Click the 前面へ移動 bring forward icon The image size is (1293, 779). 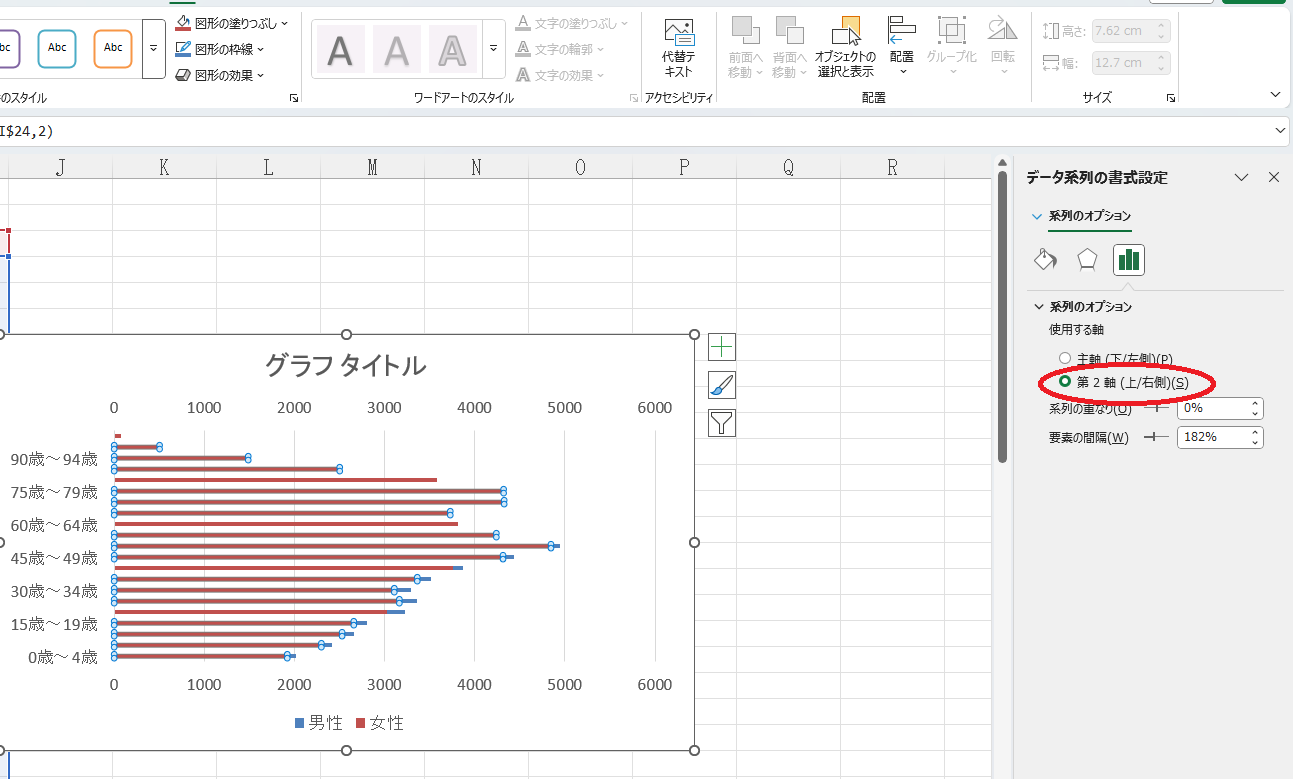(x=745, y=30)
